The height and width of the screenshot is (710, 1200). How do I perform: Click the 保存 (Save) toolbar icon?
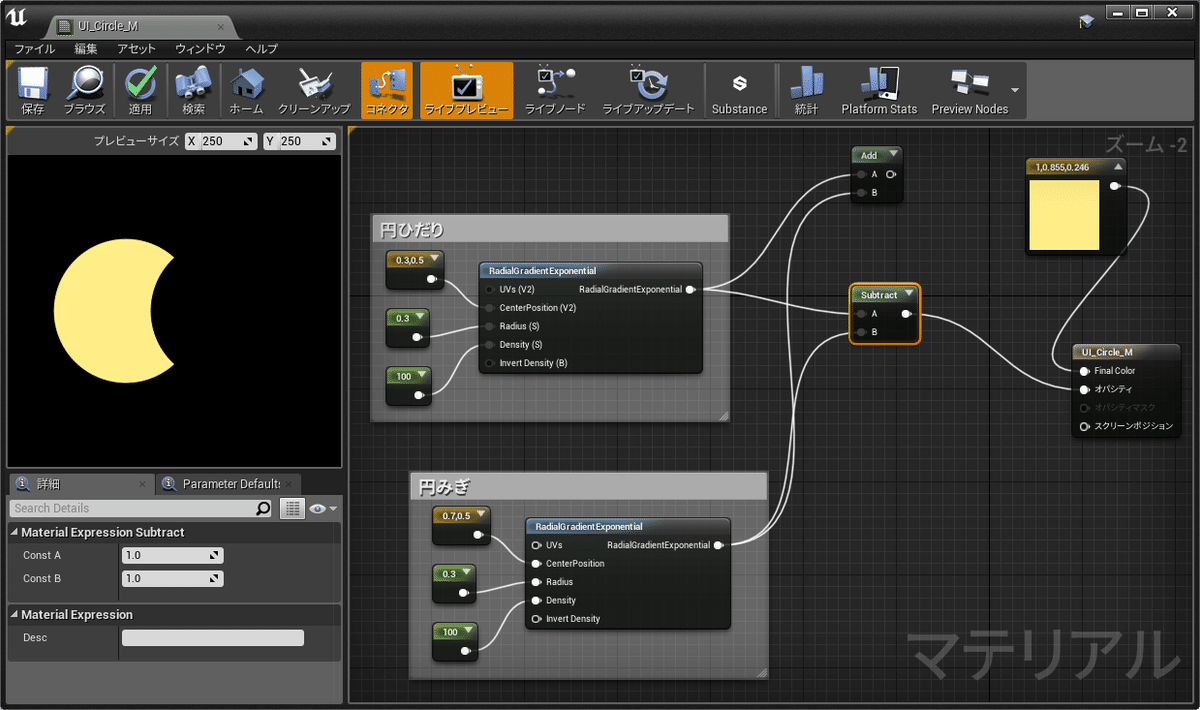[x=33, y=91]
